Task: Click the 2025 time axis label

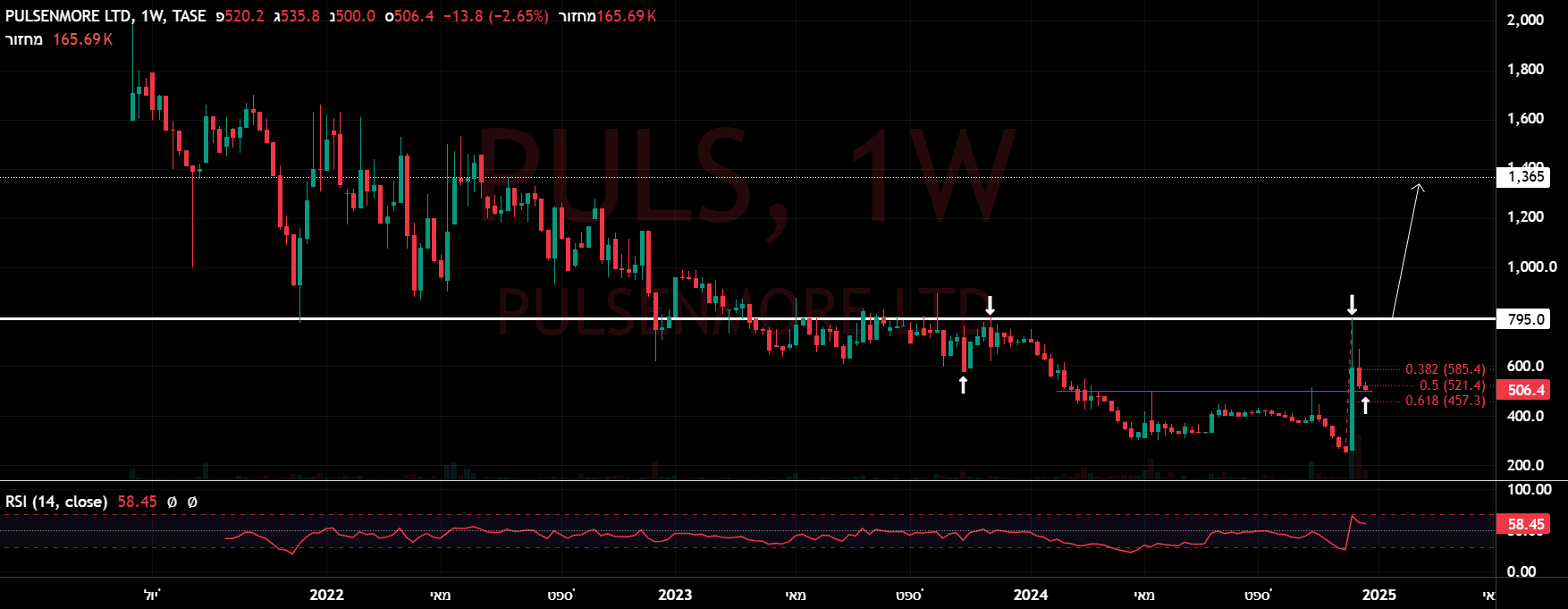Action: [x=1379, y=595]
